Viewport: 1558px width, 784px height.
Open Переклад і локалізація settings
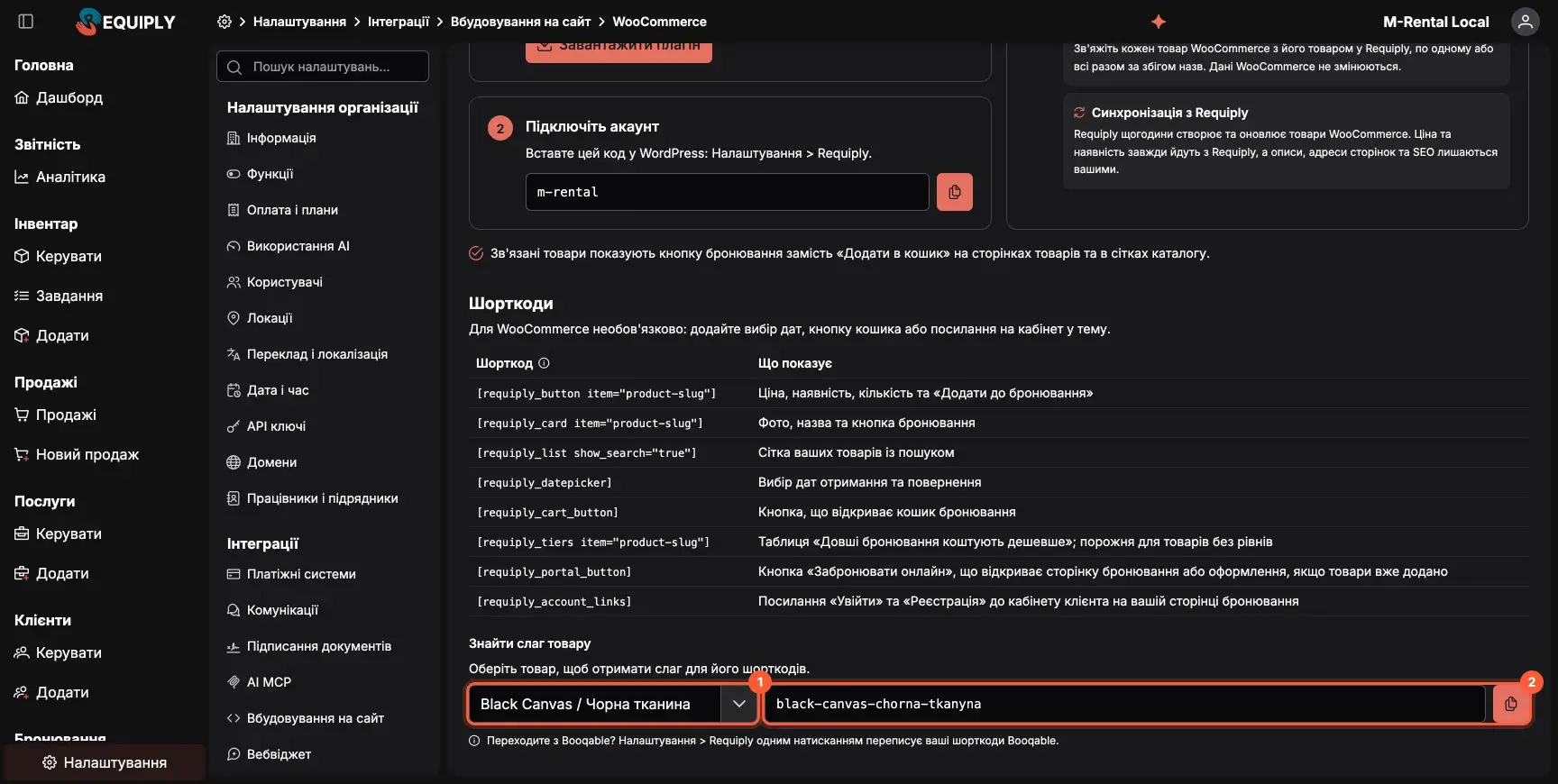tap(307, 354)
